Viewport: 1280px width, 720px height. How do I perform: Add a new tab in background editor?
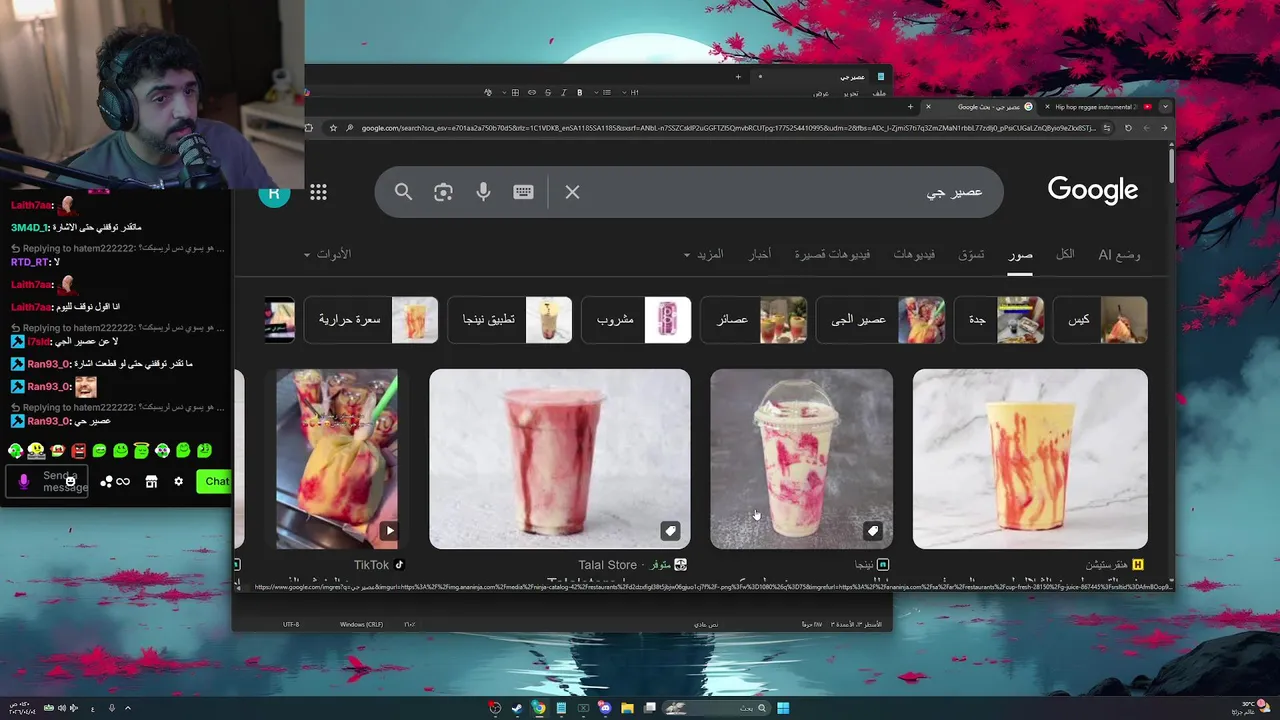[x=738, y=77]
